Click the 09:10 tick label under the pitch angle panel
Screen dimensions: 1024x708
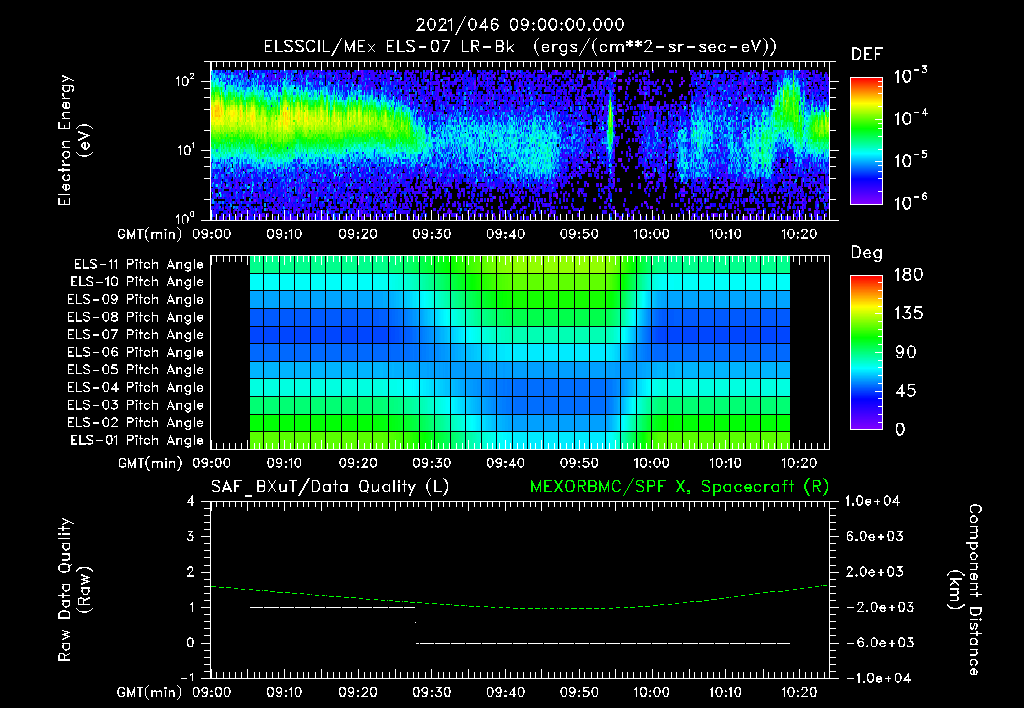pyautogui.click(x=284, y=463)
